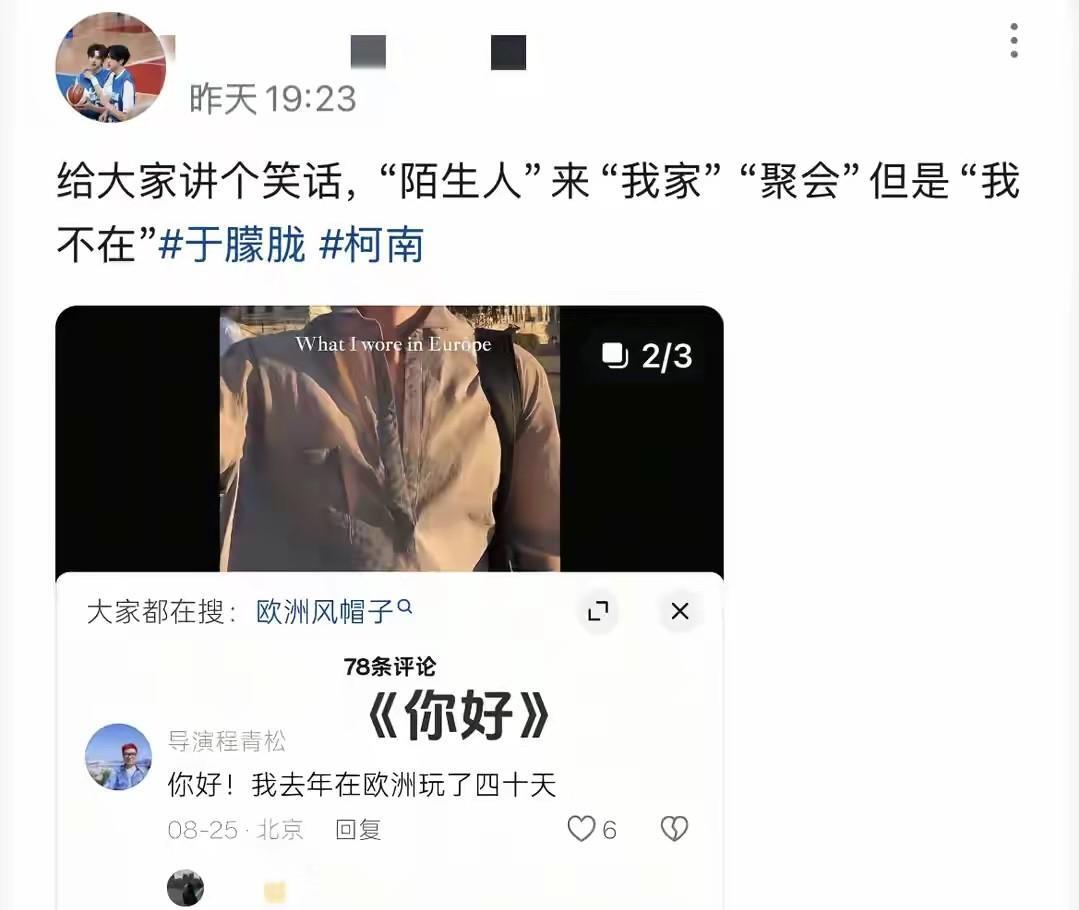Image resolution: width=1079 pixels, height=910 pixels.
Task: Tap 导演程青松 commenter avatar
Action: [118, 756]
